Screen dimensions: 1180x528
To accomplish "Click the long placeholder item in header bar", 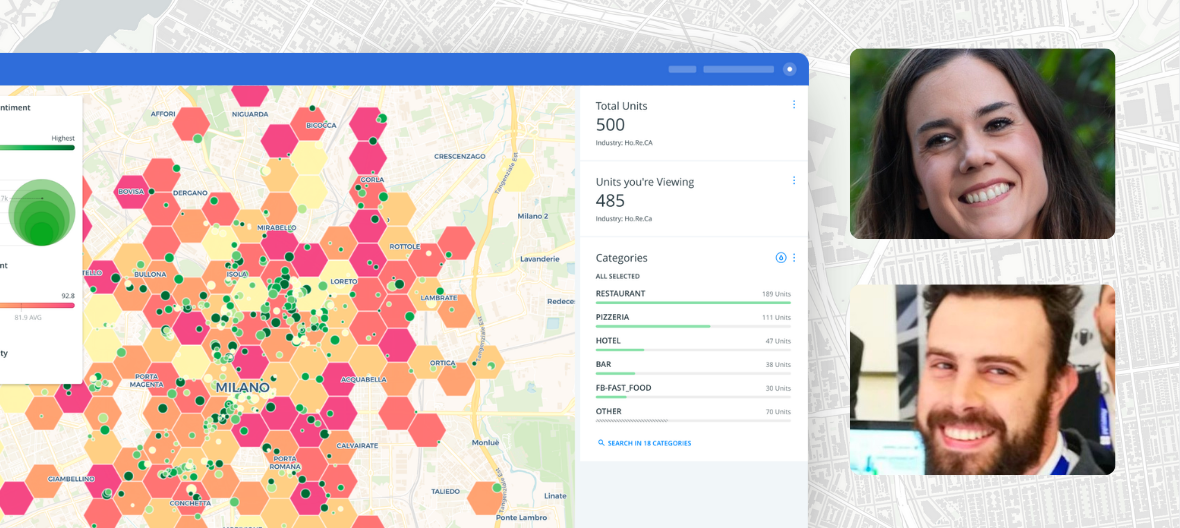I will [x=738, y=69].
